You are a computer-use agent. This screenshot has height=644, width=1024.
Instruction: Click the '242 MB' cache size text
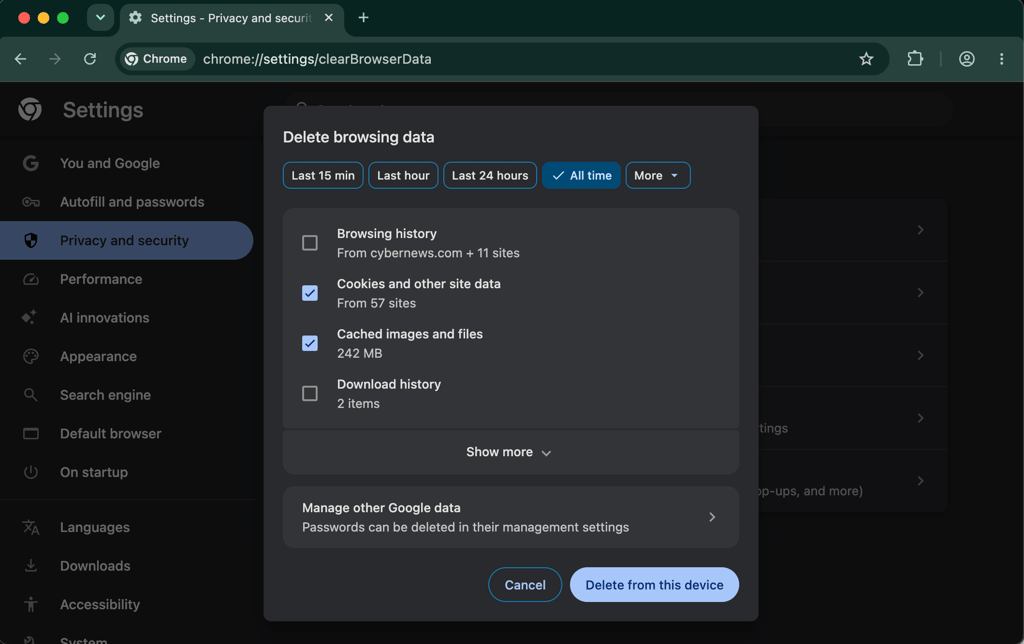tap(359, 353)
